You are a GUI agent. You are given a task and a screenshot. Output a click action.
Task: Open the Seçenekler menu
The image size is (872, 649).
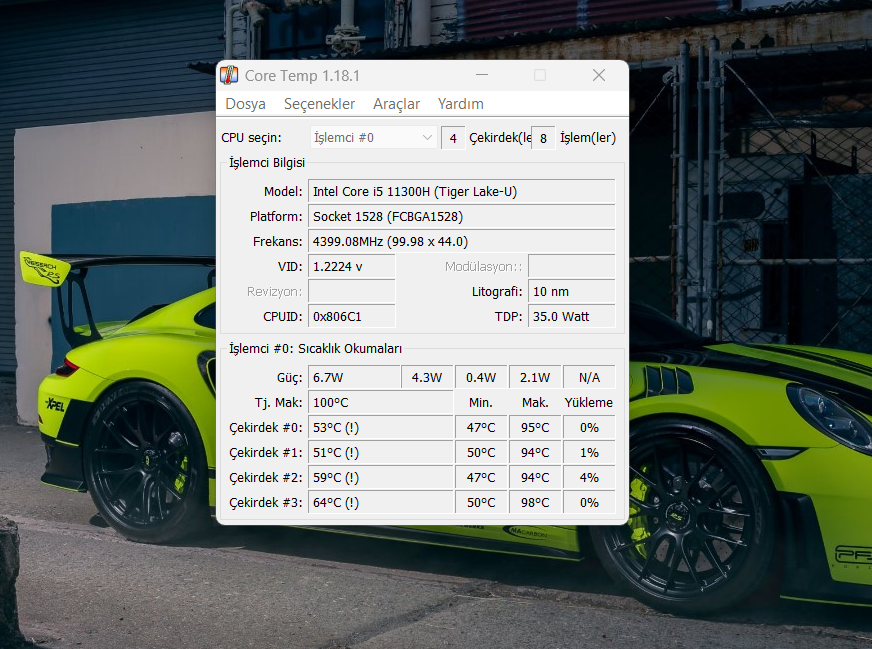(x=319, y=104)
